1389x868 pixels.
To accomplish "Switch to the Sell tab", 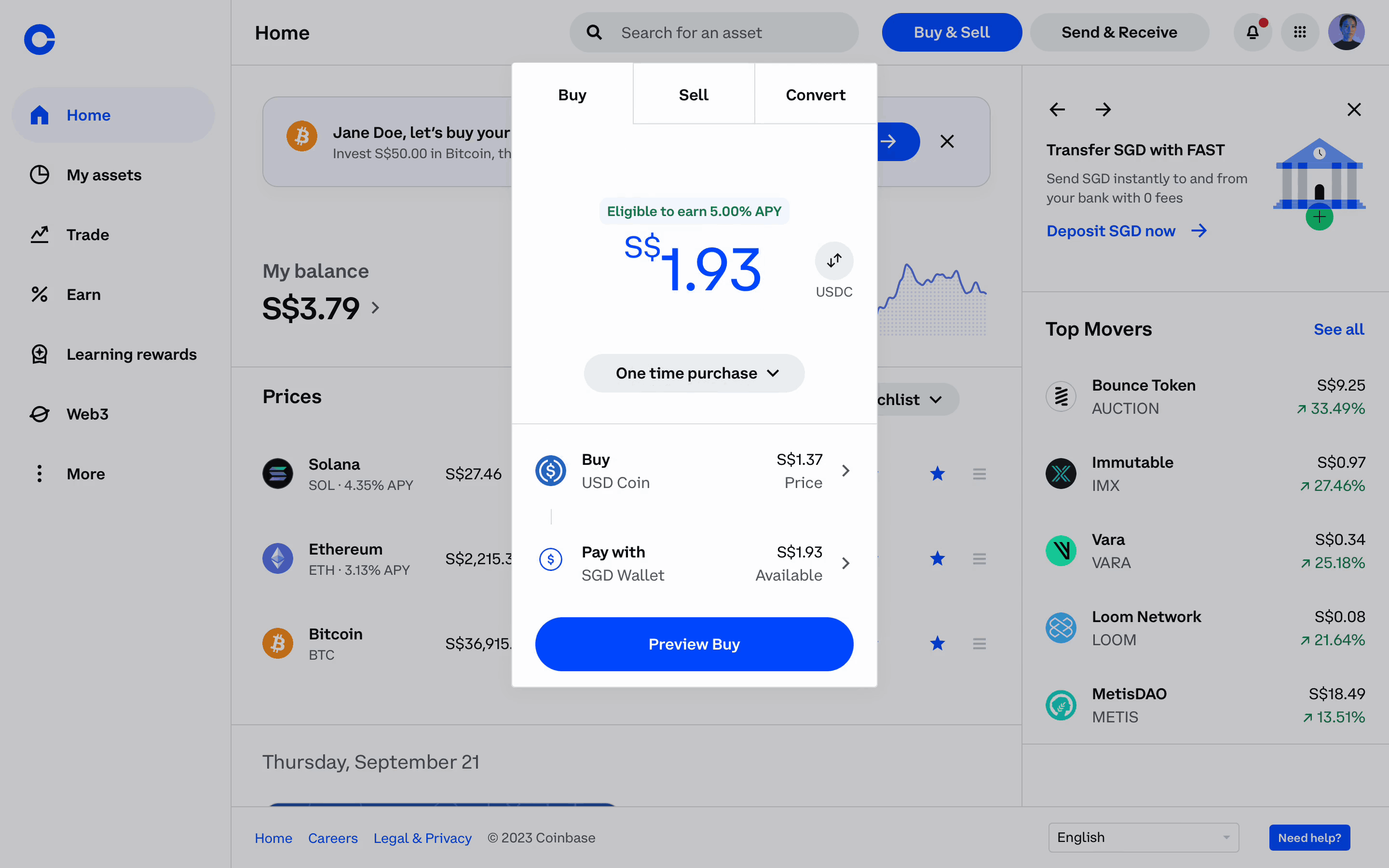I will pos(694,95).
